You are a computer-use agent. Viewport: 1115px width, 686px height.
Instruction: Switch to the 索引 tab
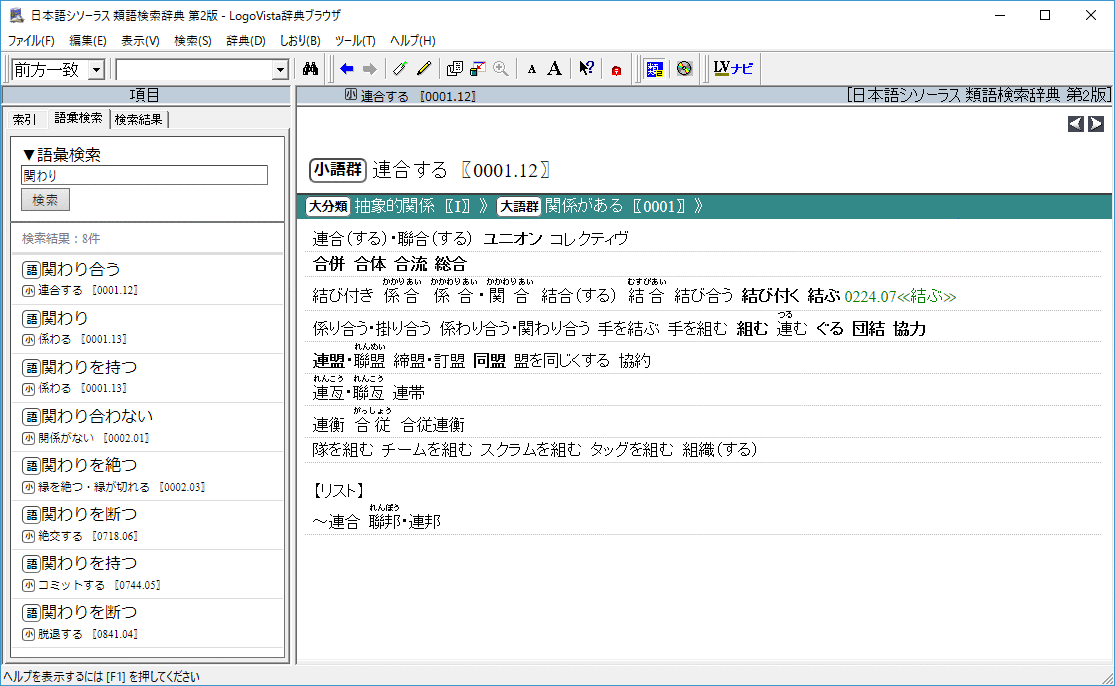coord(24,119)
